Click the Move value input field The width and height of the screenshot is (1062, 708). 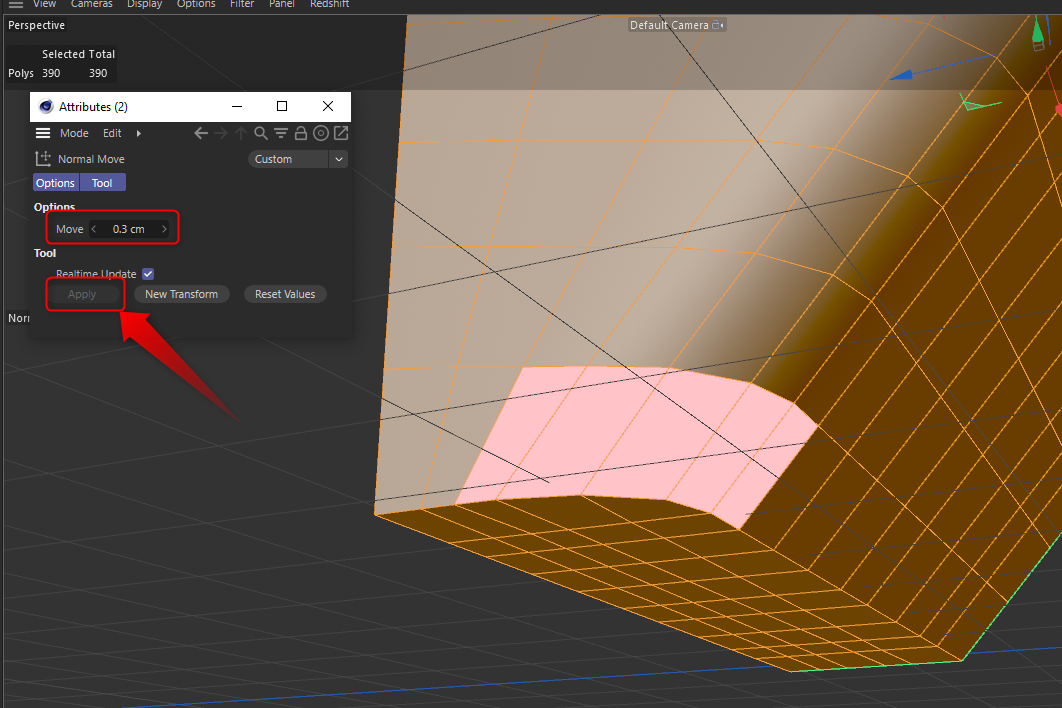point(129,228)
